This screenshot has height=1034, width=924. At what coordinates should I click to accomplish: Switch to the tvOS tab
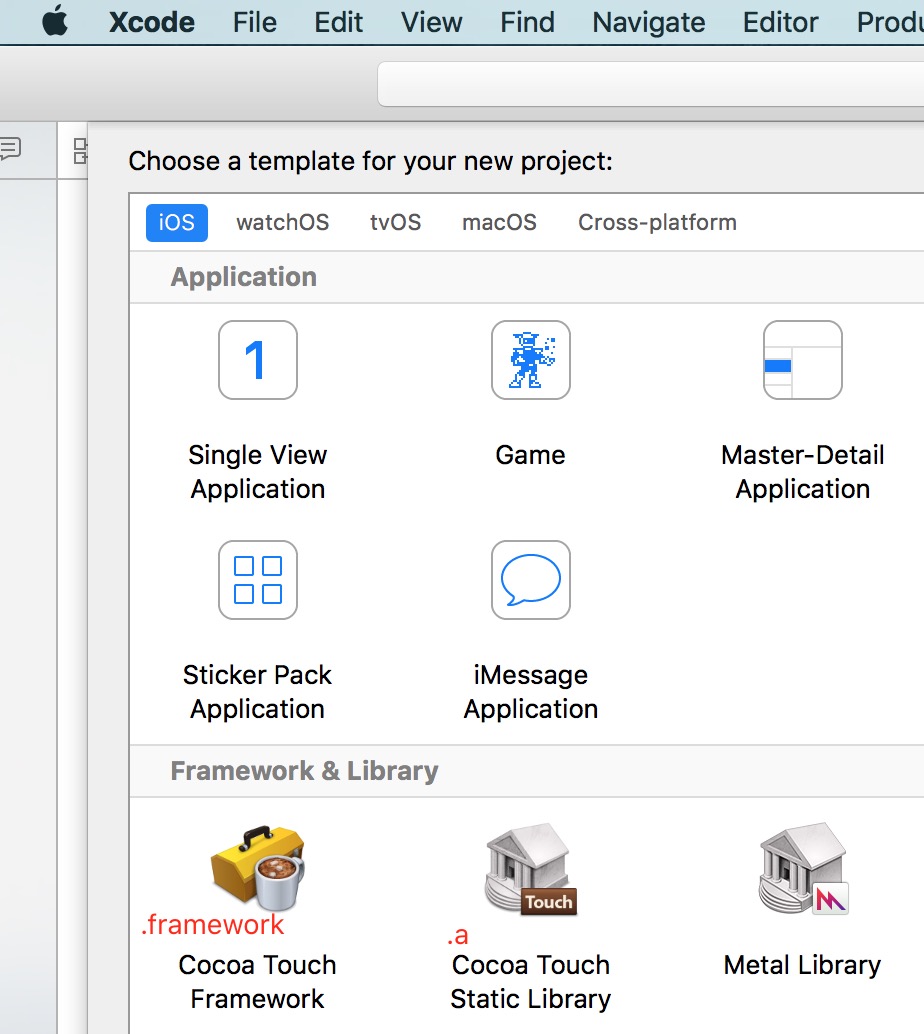(x=395, y=223)
